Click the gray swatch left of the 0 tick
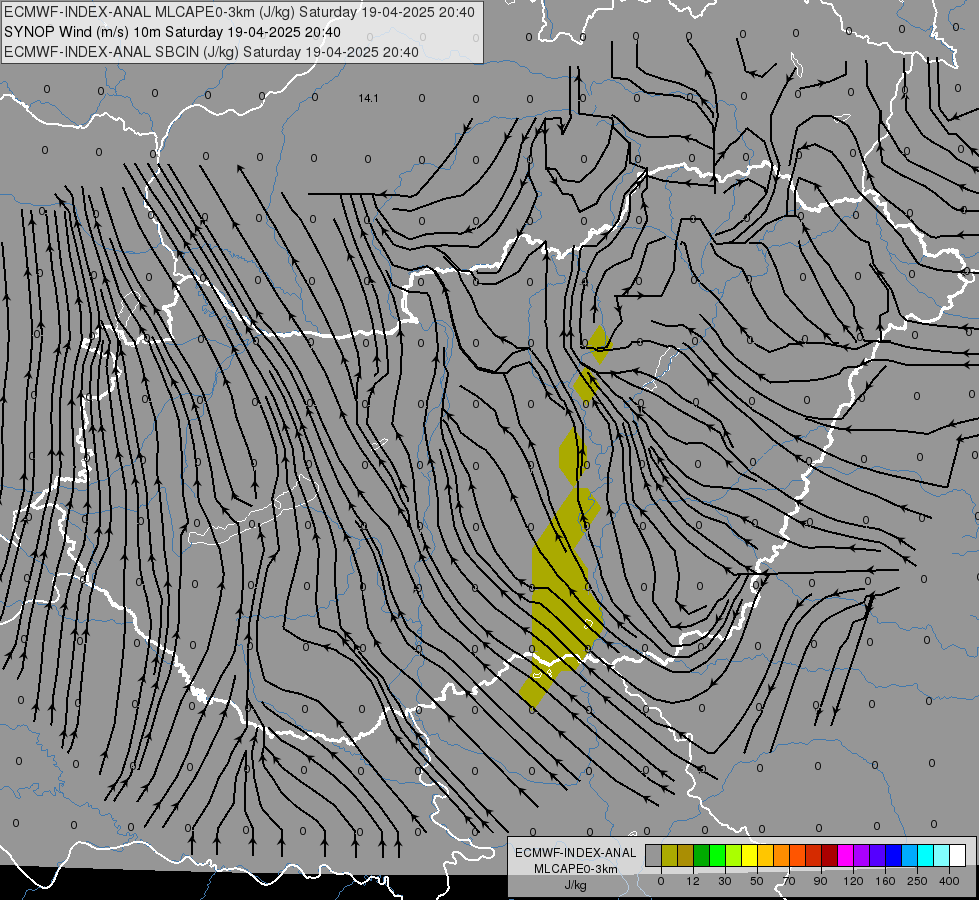 click(x=653, y=856)
